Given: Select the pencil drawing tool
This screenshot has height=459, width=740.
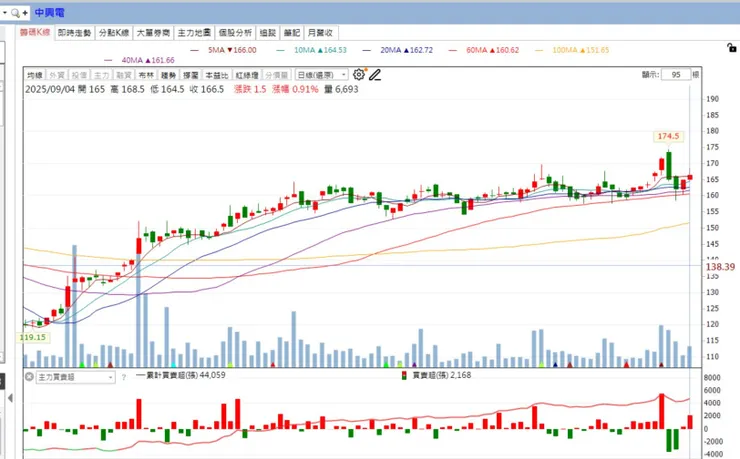Looking at the screenshot, I should [375, 75].
